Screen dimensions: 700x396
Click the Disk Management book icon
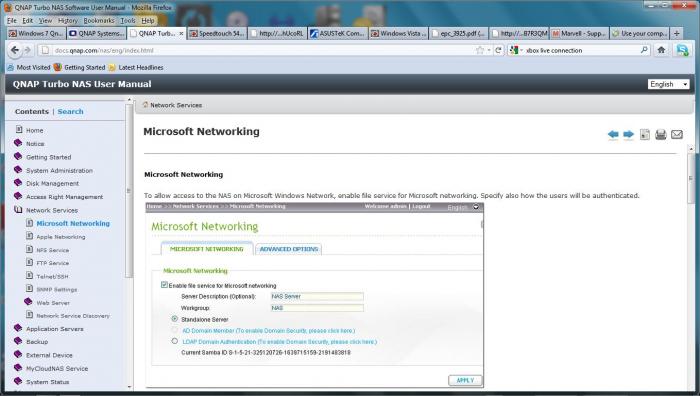(18, 183)
